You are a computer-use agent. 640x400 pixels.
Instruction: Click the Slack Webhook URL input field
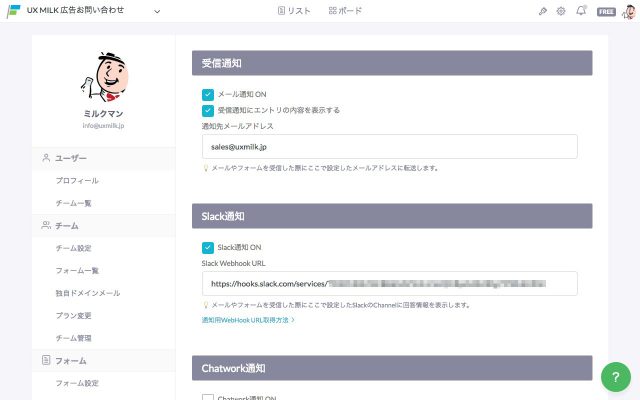tap(389, 283)
